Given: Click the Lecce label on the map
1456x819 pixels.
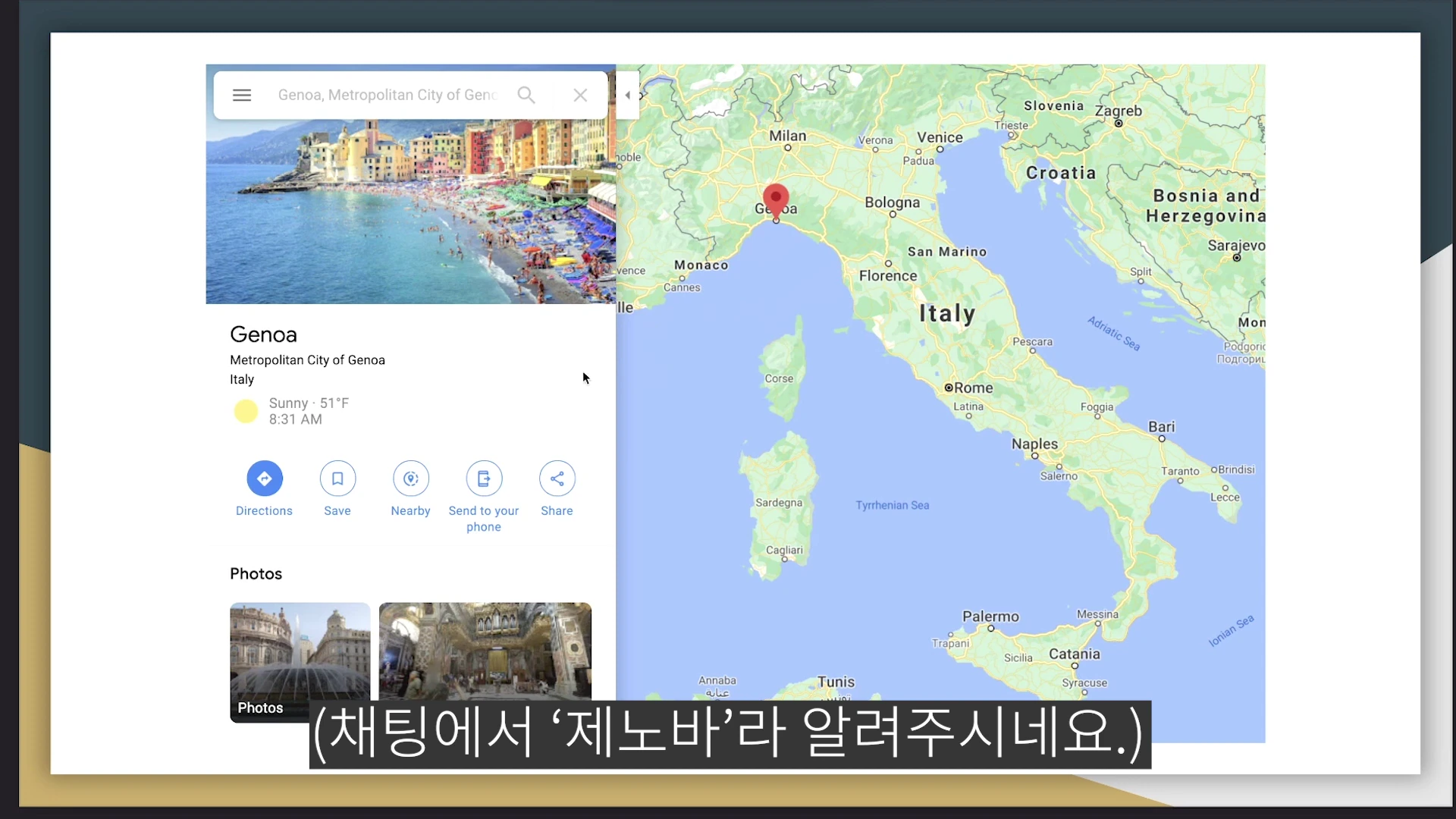Looking at the screenshot, I should 1225,497.
